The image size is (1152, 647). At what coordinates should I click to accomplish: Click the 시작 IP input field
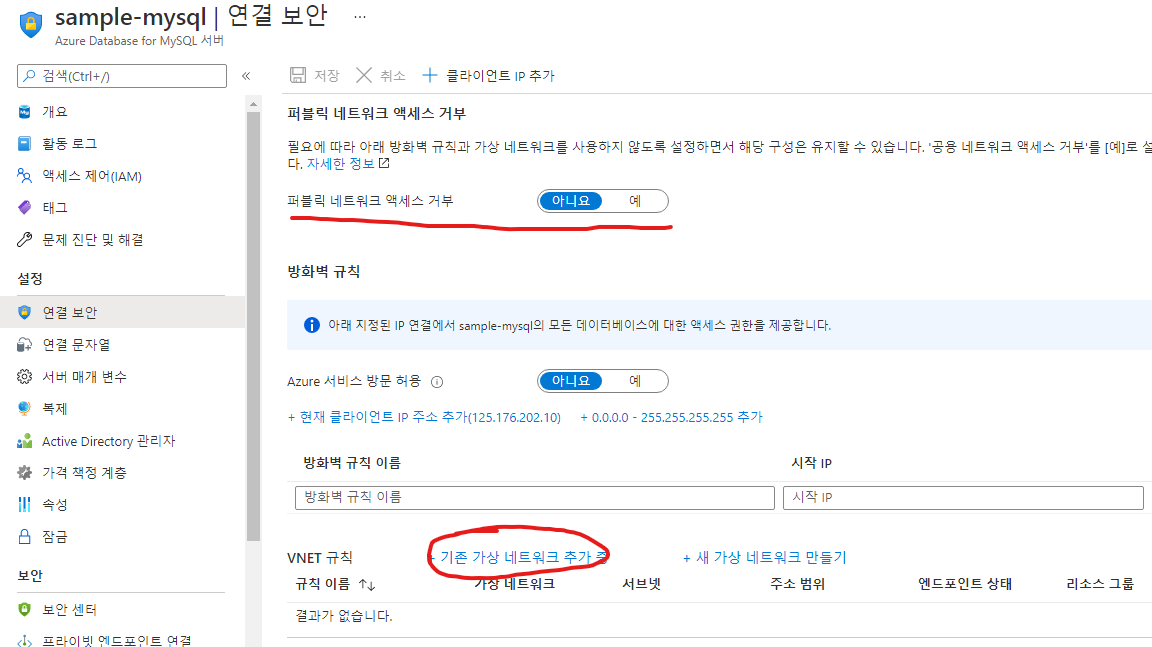coord(963,497)
